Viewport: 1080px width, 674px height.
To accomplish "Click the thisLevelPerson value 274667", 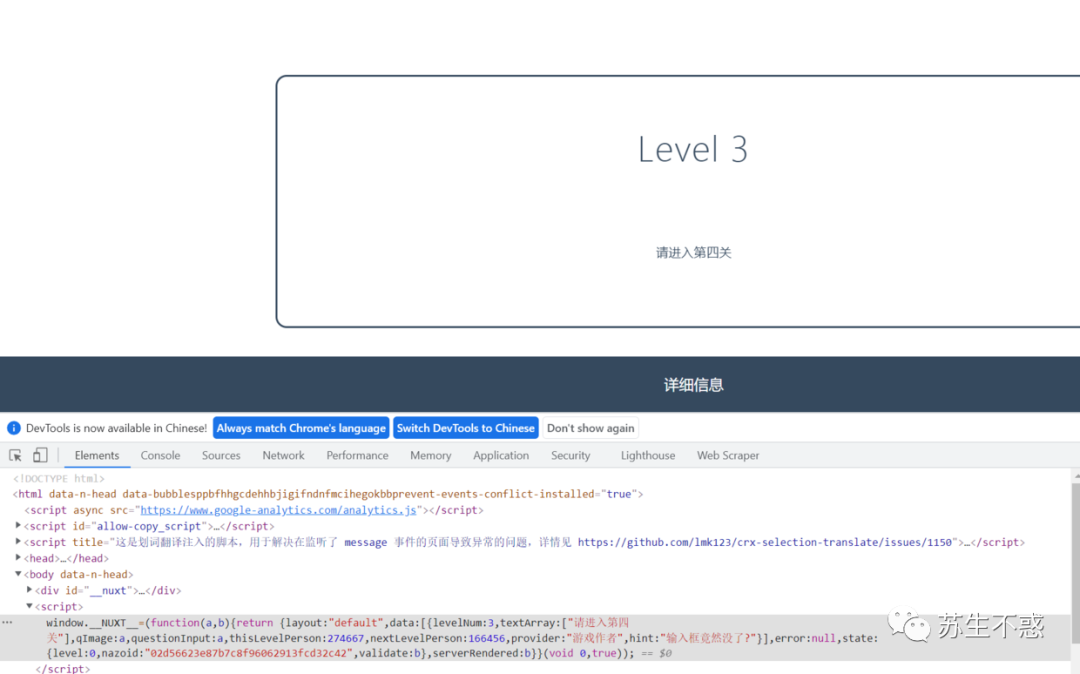I will pos(345,638).
